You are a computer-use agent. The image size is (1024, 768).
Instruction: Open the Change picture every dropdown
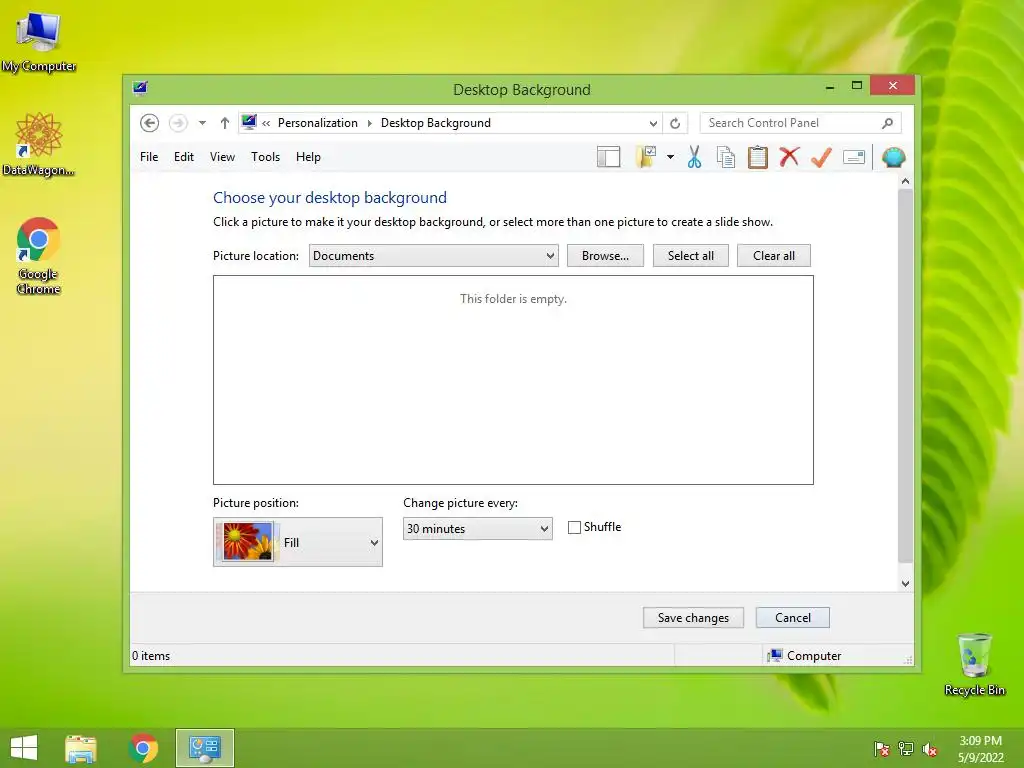477,529
